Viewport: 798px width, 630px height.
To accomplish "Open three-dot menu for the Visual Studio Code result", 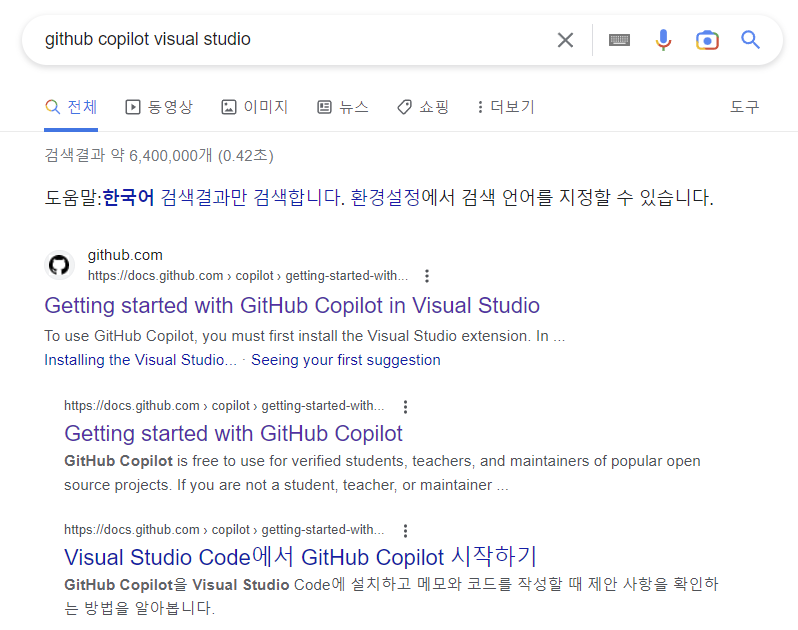I will 405,530.
